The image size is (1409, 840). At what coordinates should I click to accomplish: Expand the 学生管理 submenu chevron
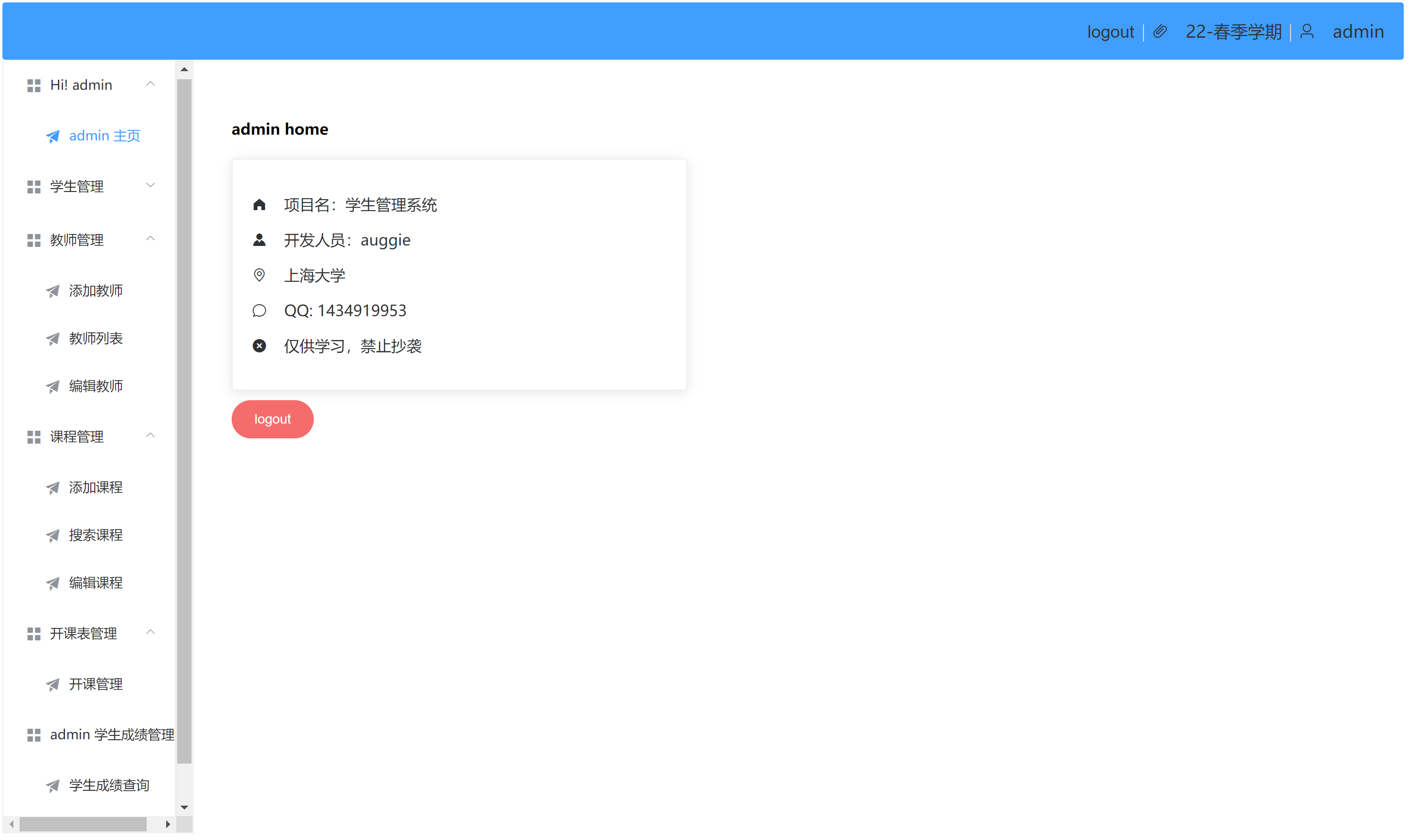tap(150, 186)
